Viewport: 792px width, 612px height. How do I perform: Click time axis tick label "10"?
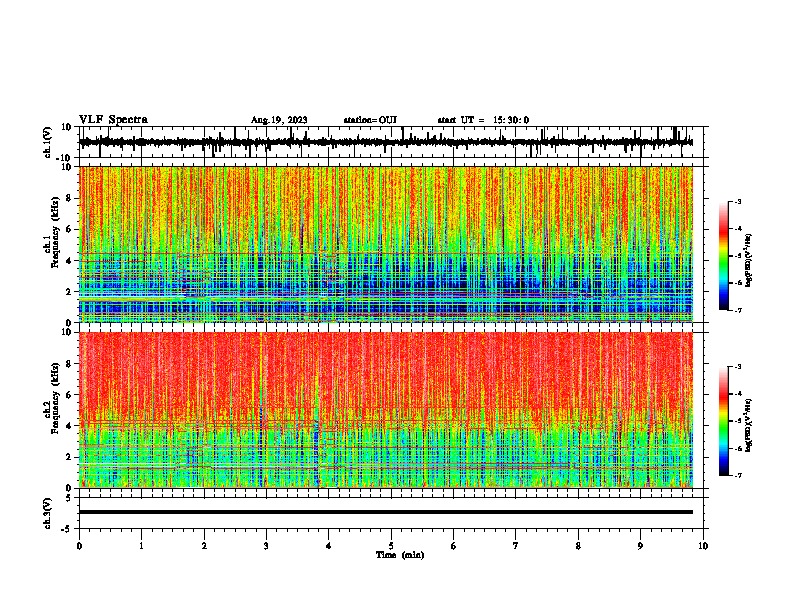click(x=703, y=546)
